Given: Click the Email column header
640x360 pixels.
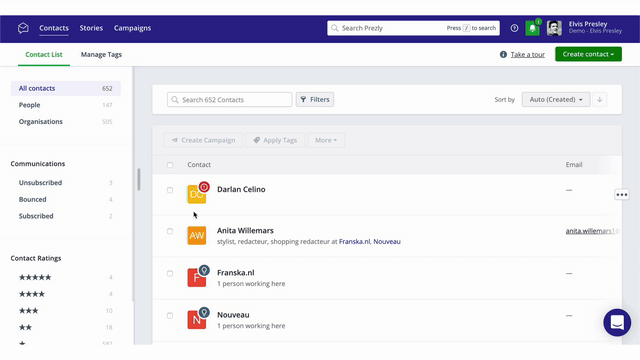Looking at the screenshot, I should click(x=574, y=164).
